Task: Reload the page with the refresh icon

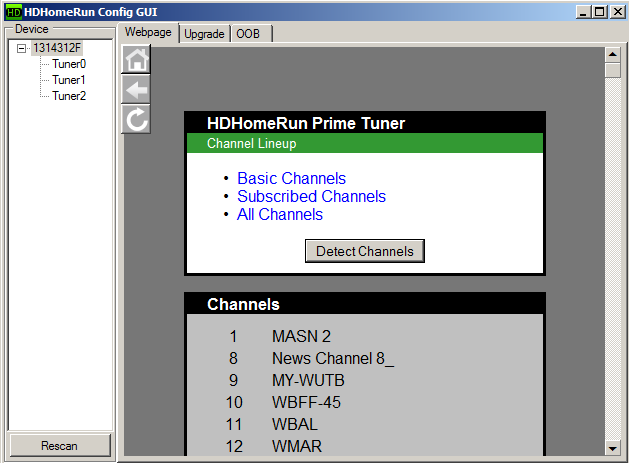Action: [x=136, y=119]
